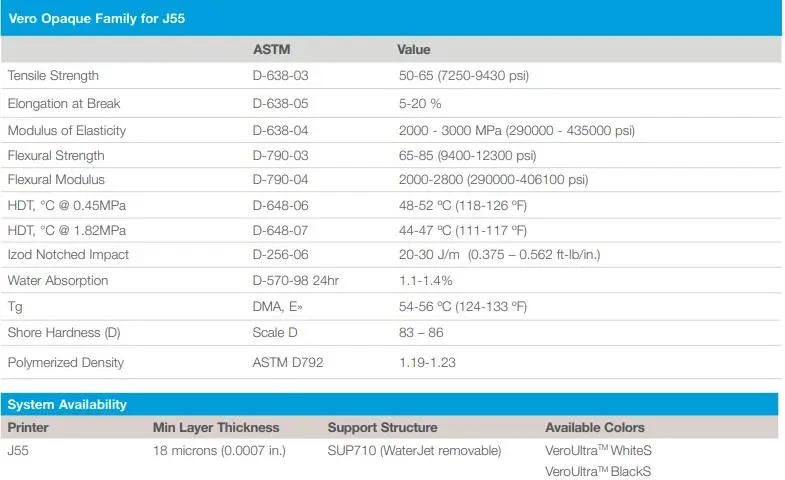Image resolution: width=785 pixels, height=480 pixels.
Task: Click the 'Elongation at Break' row label
Action: [64, 104]
